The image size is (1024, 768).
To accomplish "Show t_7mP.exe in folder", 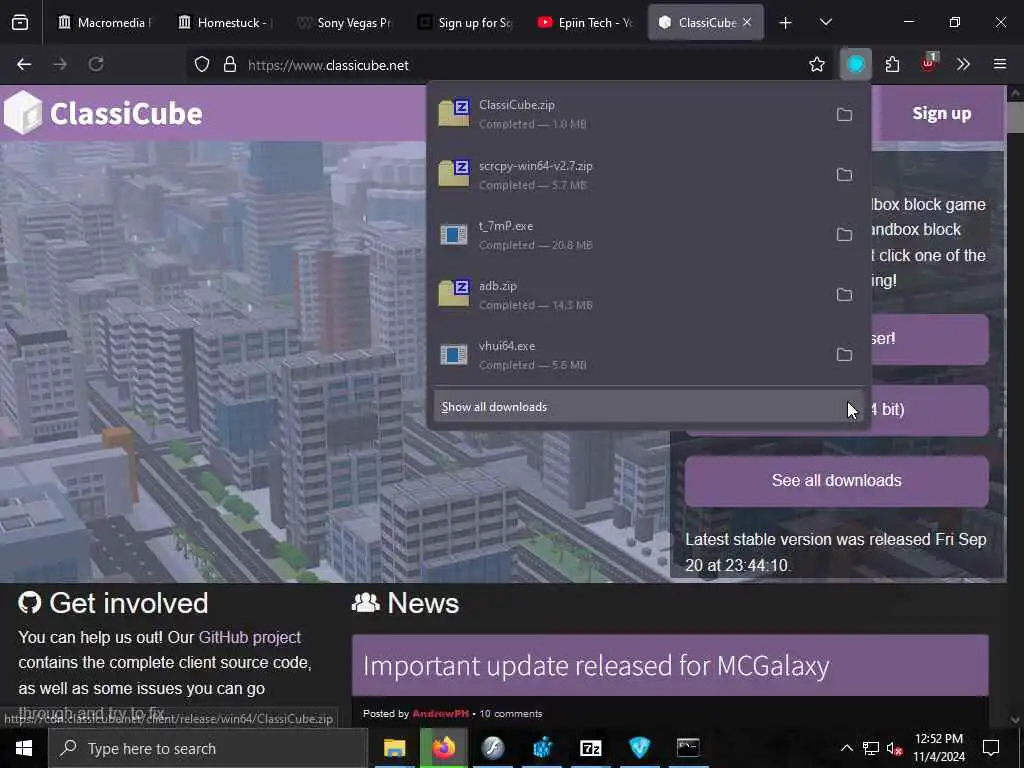I will 844,234.
